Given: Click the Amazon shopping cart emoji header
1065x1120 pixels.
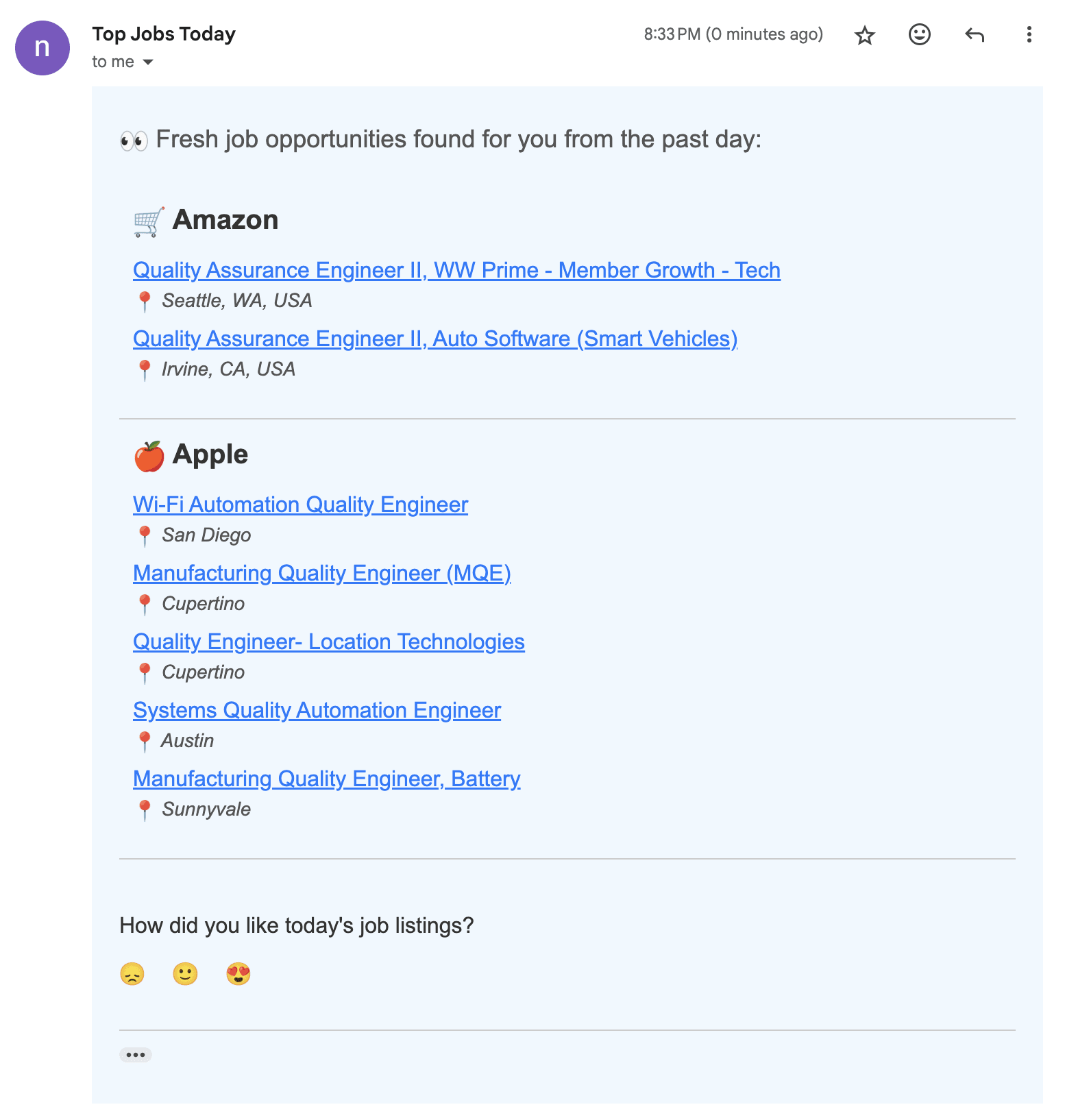Looking at the screenshot, I should [147, 220].
